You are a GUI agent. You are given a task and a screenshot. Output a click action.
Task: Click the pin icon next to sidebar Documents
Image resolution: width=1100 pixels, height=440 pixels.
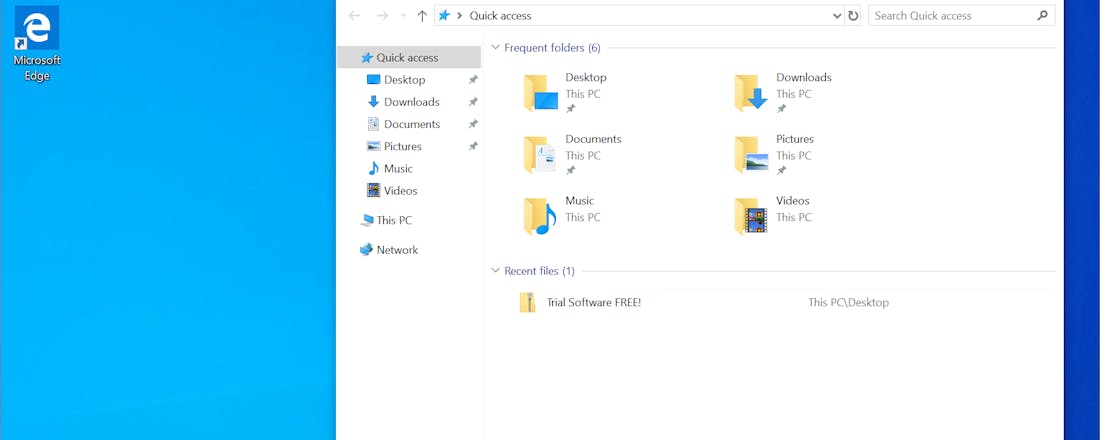pos(473,124)
